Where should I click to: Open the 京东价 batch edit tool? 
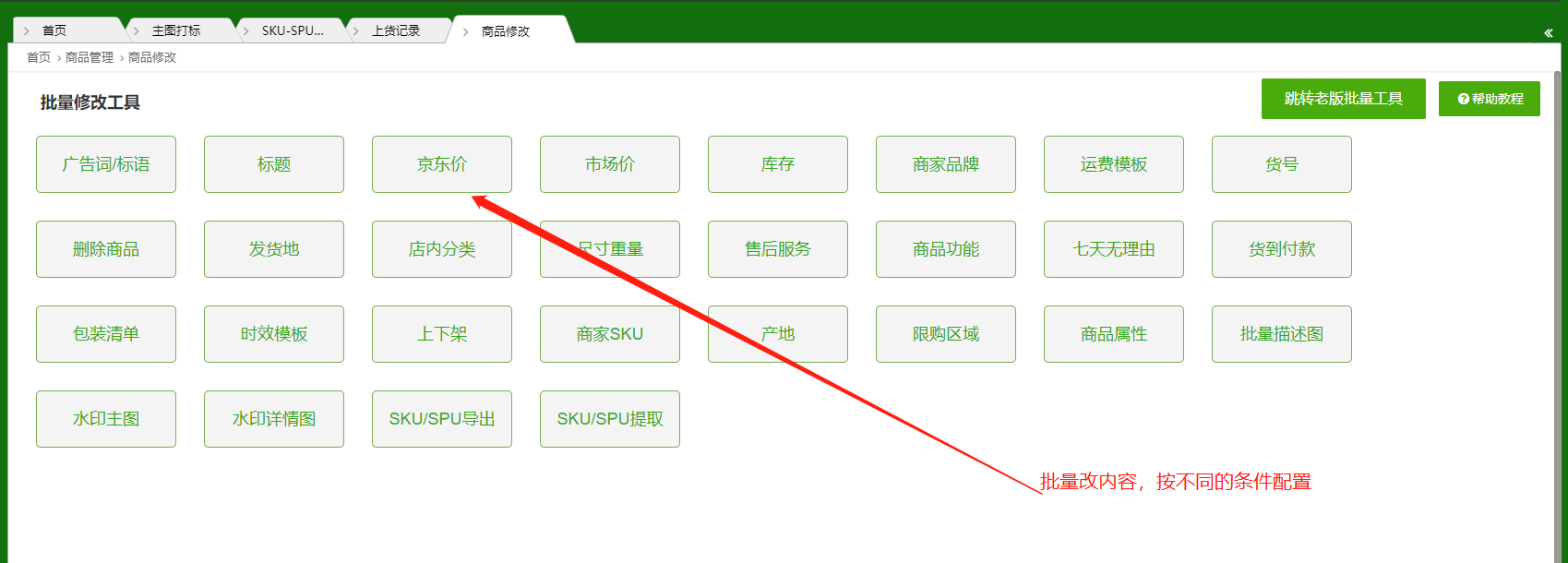441,164
